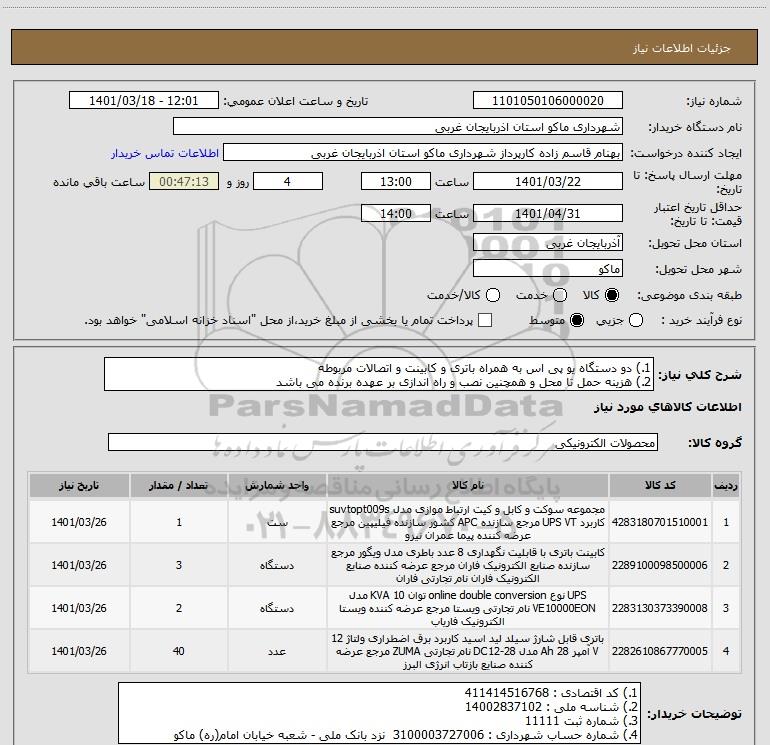Click the عدد unit cell in row 4
This screenshot has width=770, height=745.
tap(277, 651)
